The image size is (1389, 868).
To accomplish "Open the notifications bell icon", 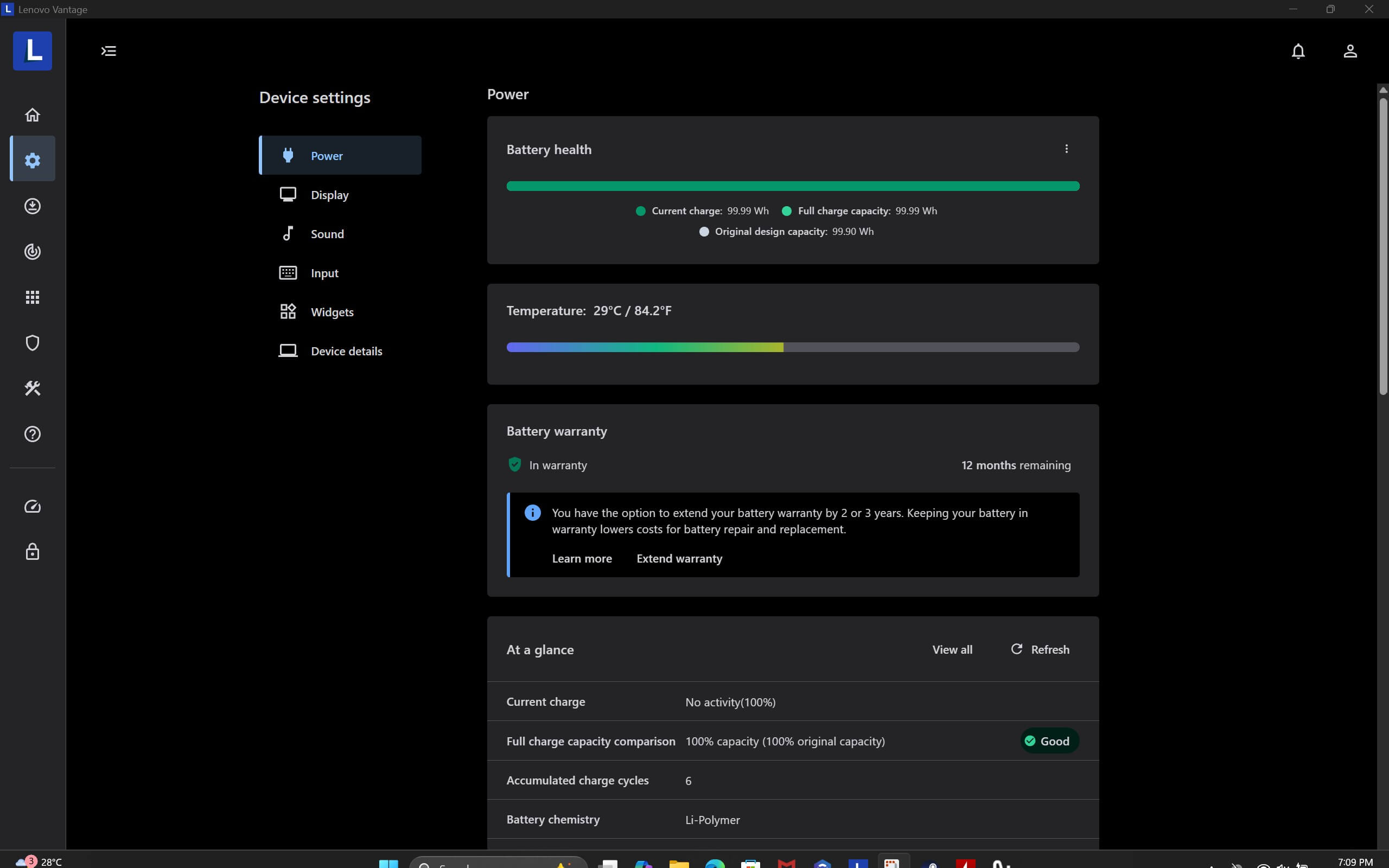I will point(1298,51).
